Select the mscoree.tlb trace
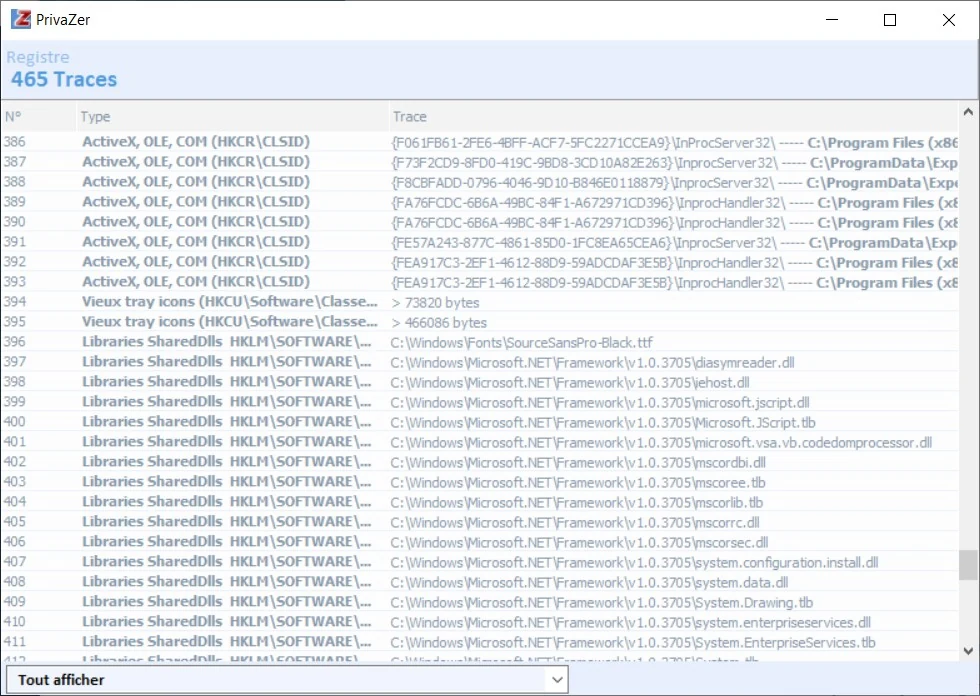The width and height of the screenshot is (980, 696). [x=479, y=482]
